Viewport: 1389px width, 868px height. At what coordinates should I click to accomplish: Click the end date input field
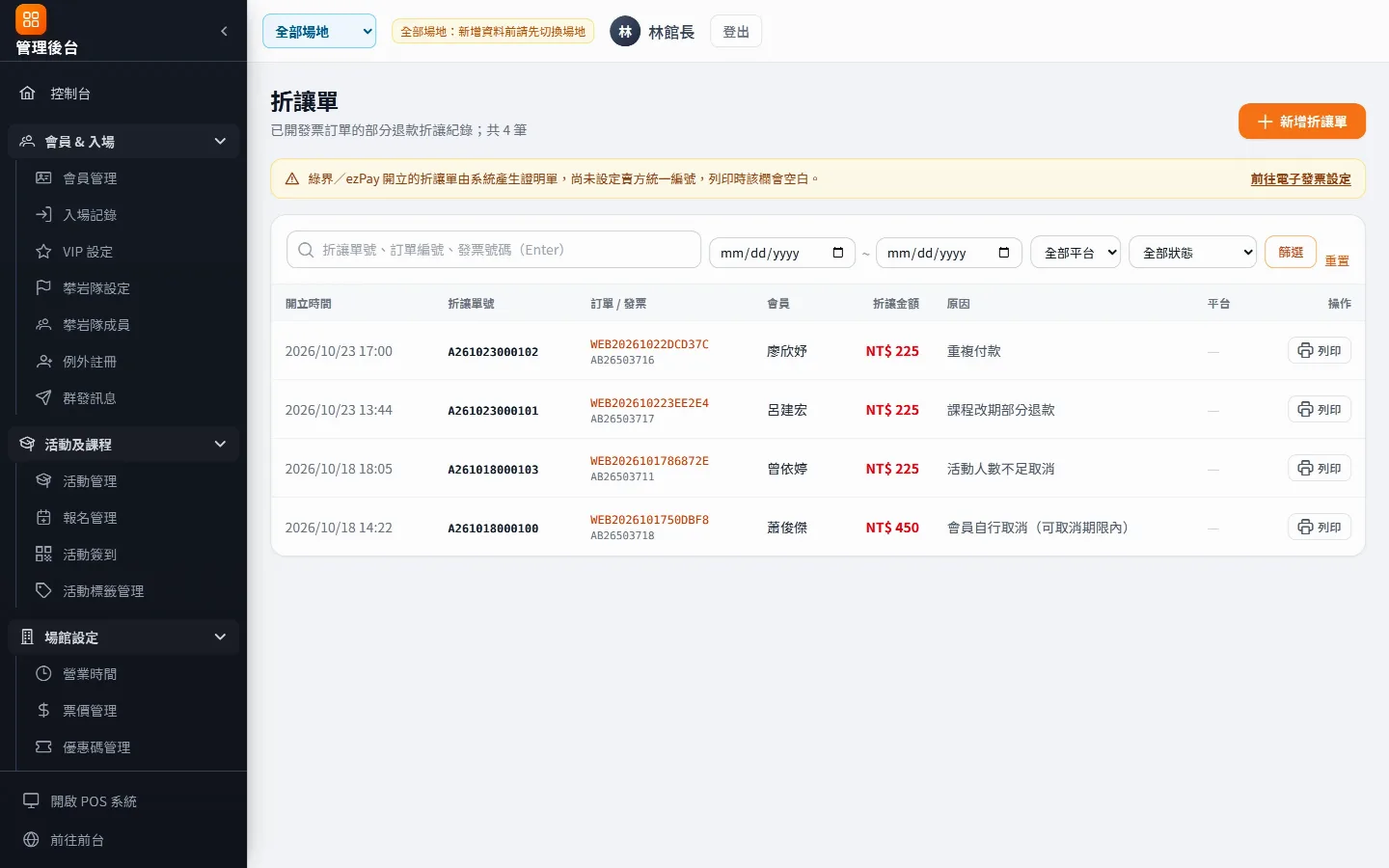[949, 253]
